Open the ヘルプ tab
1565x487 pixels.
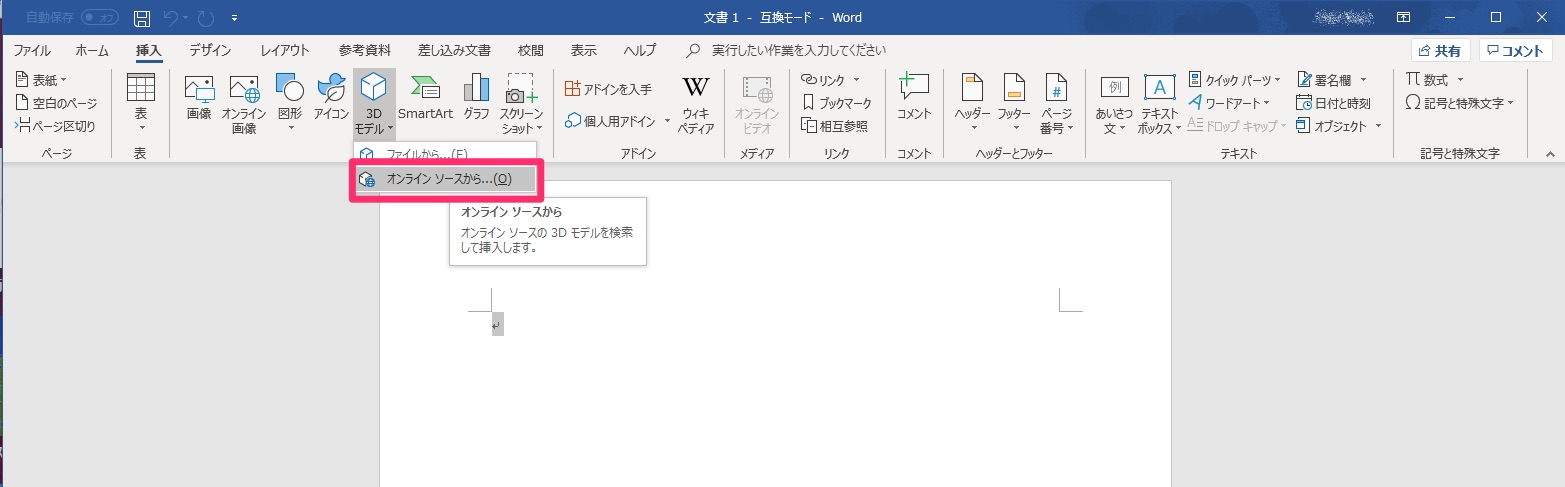click(640, 50)
